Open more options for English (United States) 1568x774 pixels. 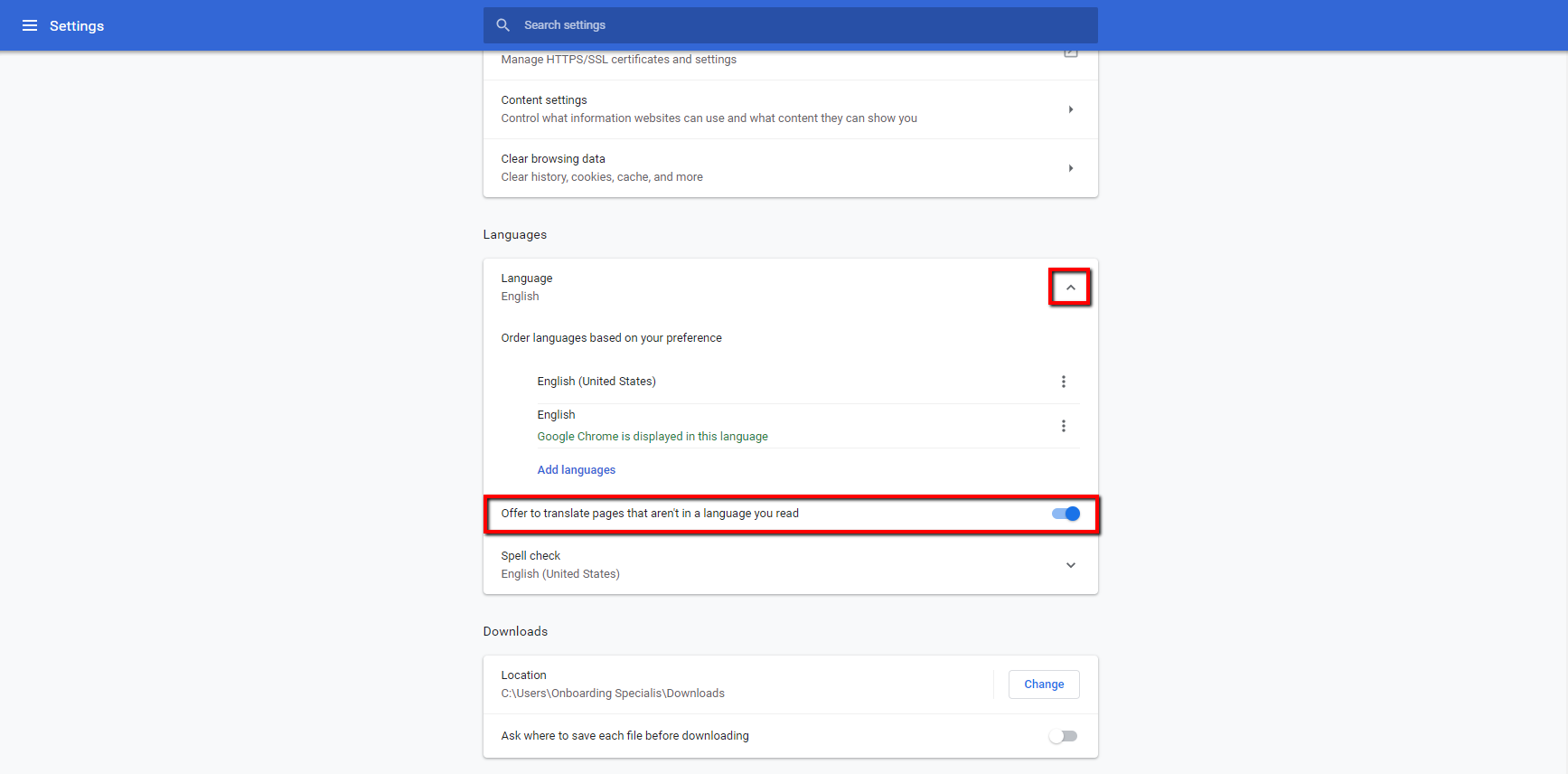point(1064,382)
